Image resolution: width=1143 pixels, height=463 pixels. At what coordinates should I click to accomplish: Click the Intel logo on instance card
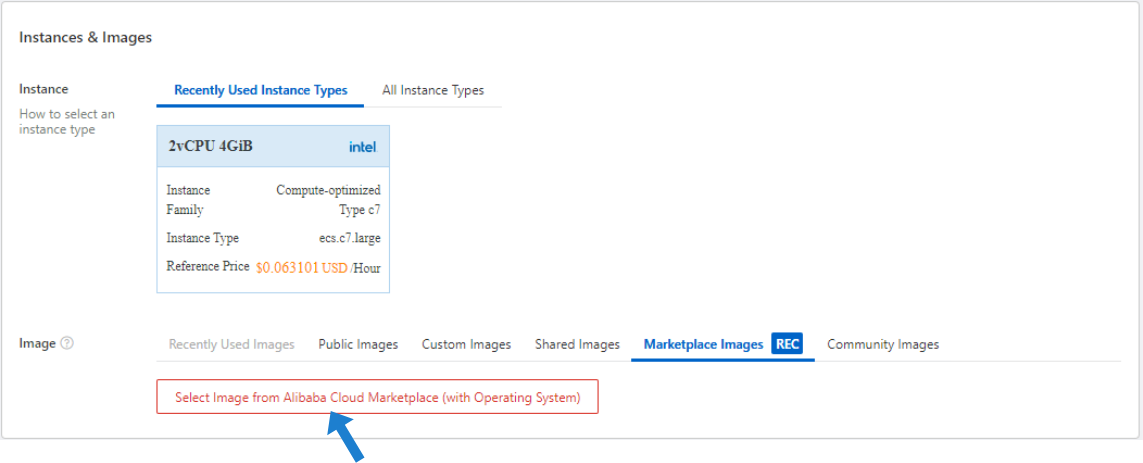pos(362,147)
